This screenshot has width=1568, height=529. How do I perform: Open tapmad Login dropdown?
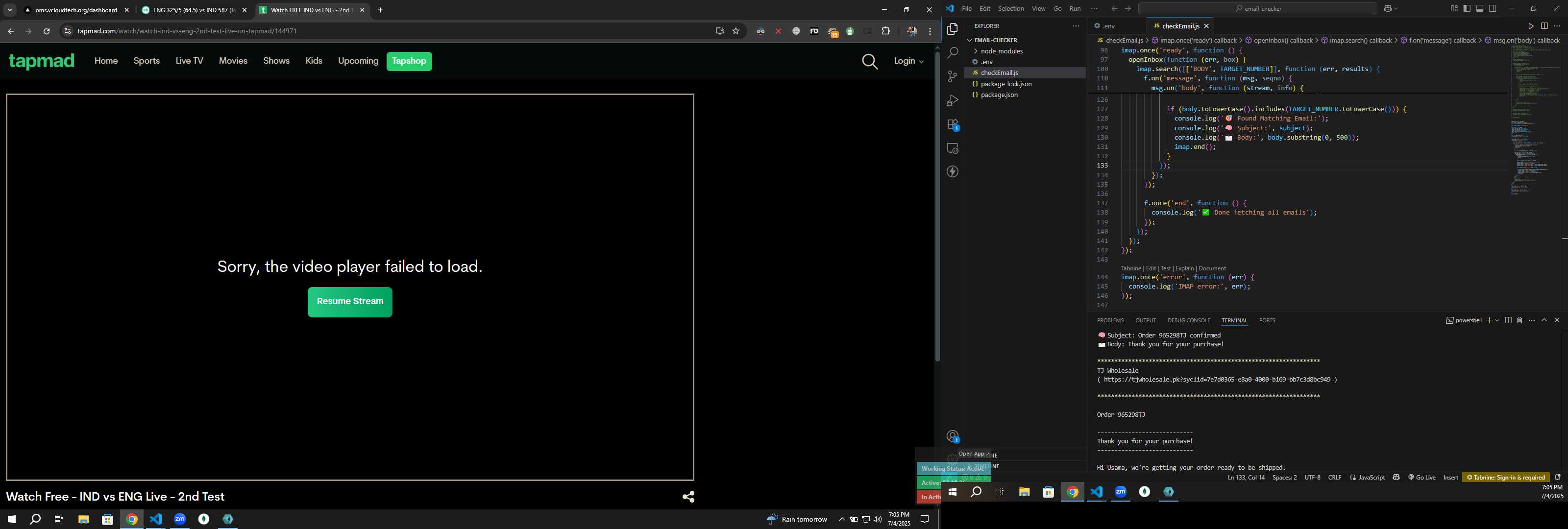click(x=909, y=61)
